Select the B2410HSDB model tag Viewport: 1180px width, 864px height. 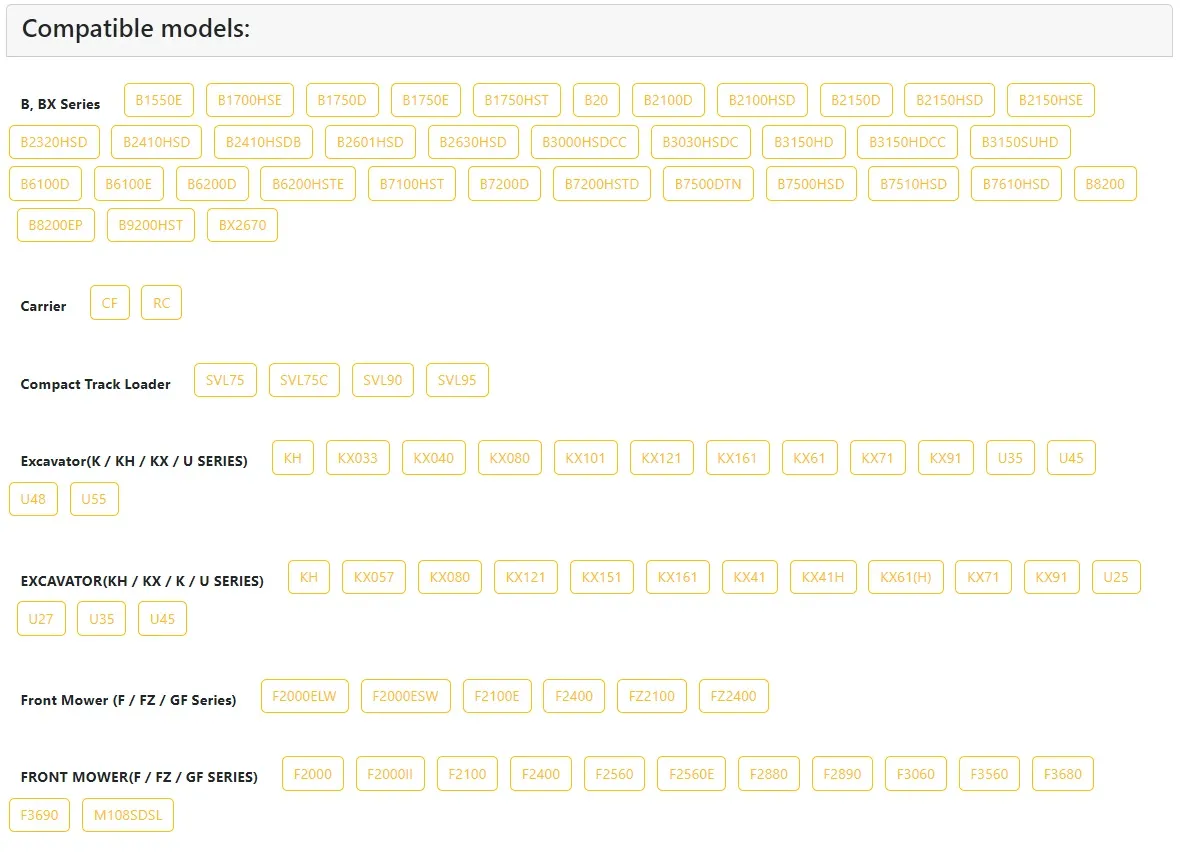263,142
